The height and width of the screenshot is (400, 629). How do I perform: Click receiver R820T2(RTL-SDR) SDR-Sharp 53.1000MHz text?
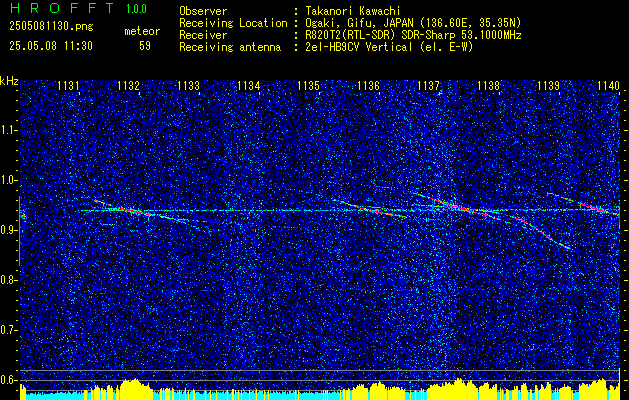[x=413, y=35]
